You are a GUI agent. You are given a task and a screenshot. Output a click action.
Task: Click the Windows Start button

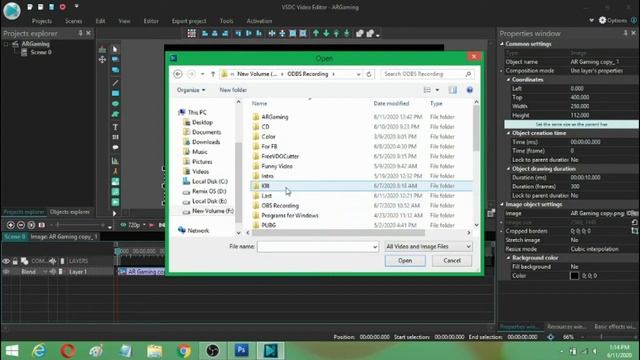point(12,351)
